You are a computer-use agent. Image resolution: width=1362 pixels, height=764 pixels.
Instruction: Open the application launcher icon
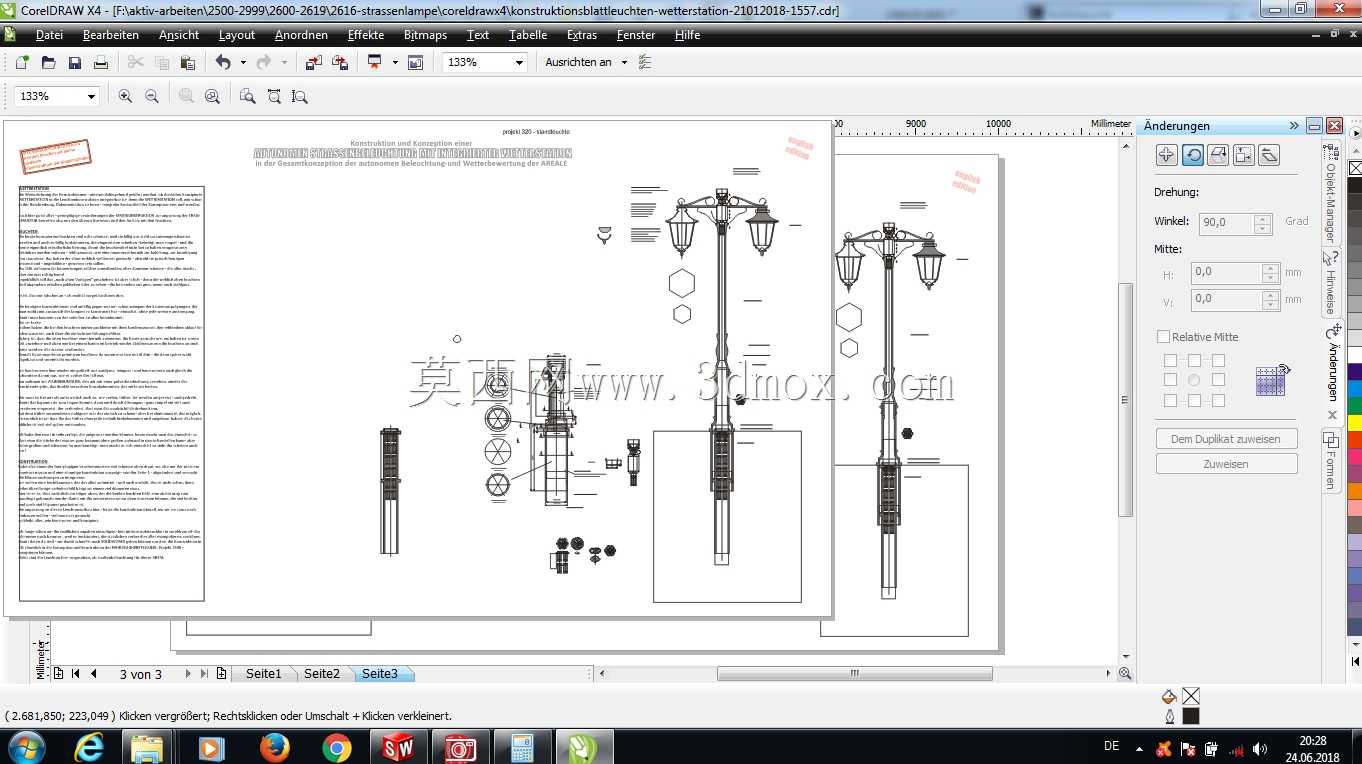(375, 62)
